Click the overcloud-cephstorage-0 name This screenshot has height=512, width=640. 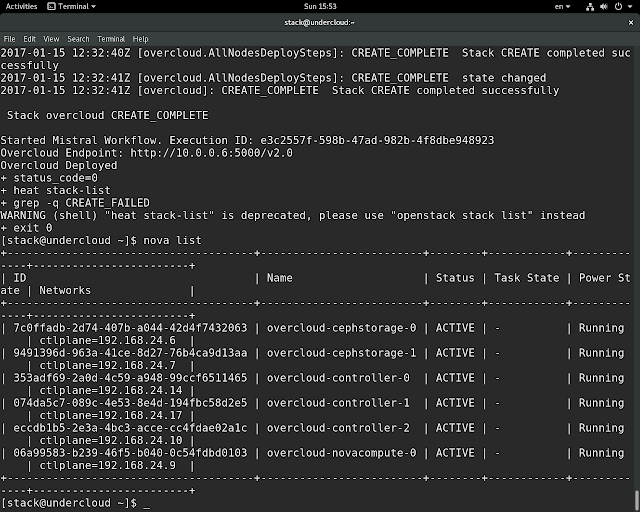(342, 328)
